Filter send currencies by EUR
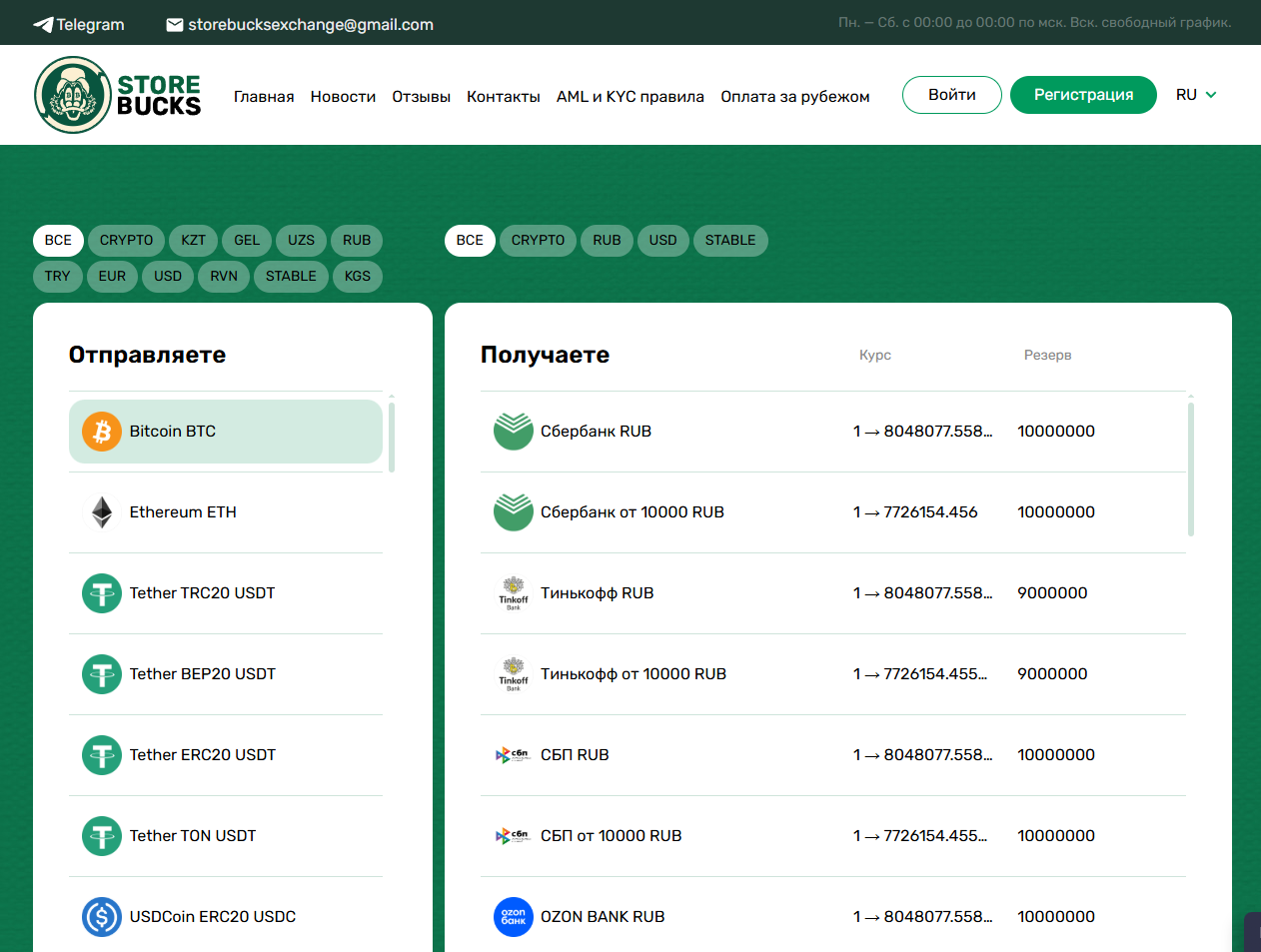Screen dimensions: 1261x952 click(112, 277)
